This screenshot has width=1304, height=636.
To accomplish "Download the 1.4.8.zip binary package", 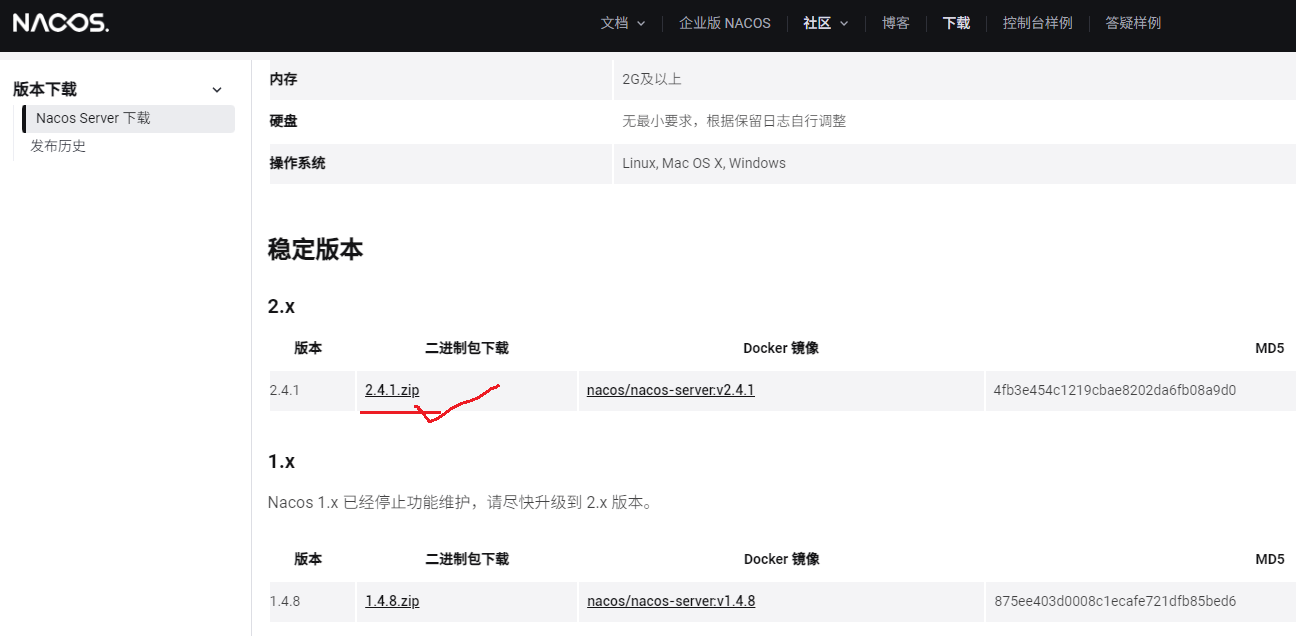I will point(392,601).
